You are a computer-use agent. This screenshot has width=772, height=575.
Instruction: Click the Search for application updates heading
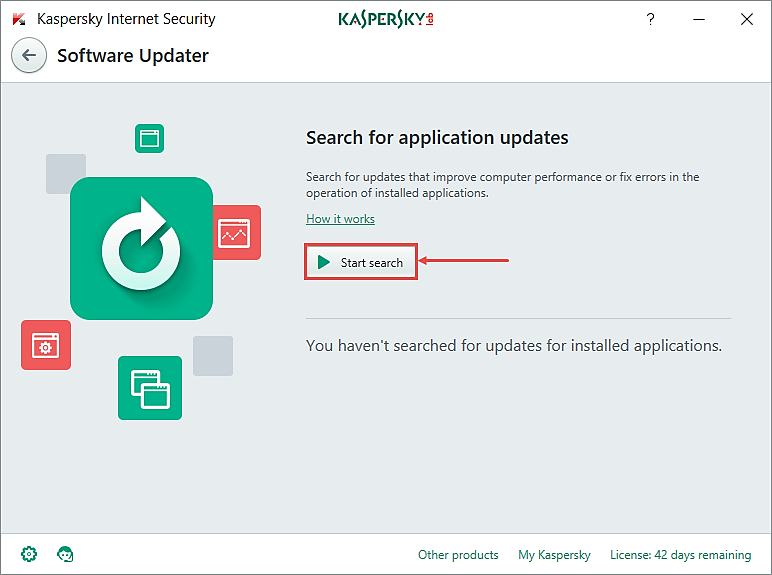[x=437, y=138]
